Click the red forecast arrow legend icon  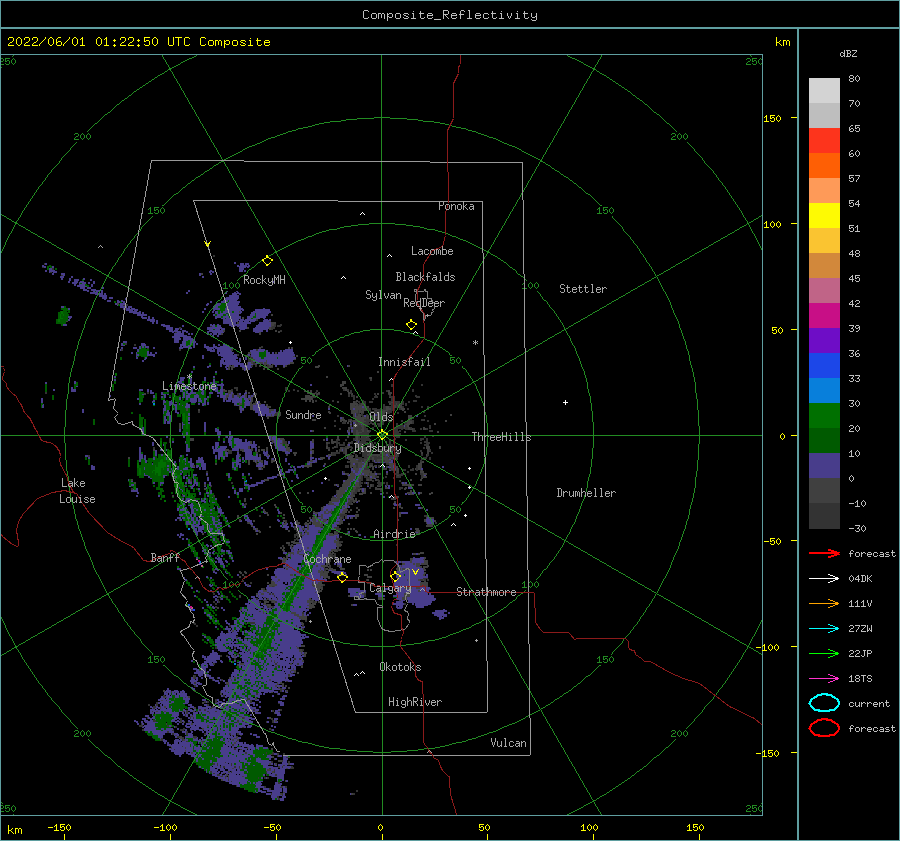pos(824,553)
